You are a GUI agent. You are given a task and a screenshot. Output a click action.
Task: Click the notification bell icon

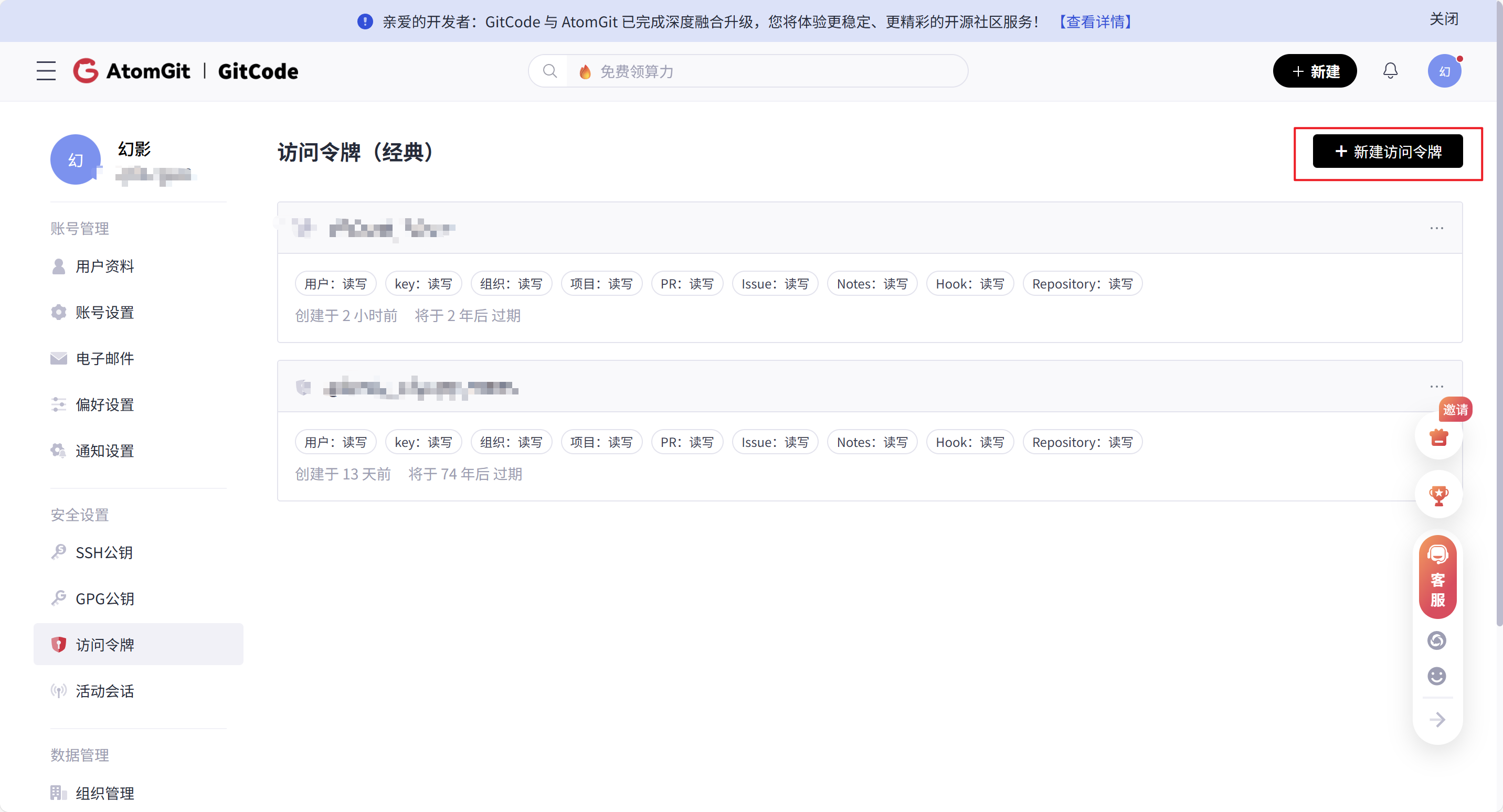coord(1390,71)
